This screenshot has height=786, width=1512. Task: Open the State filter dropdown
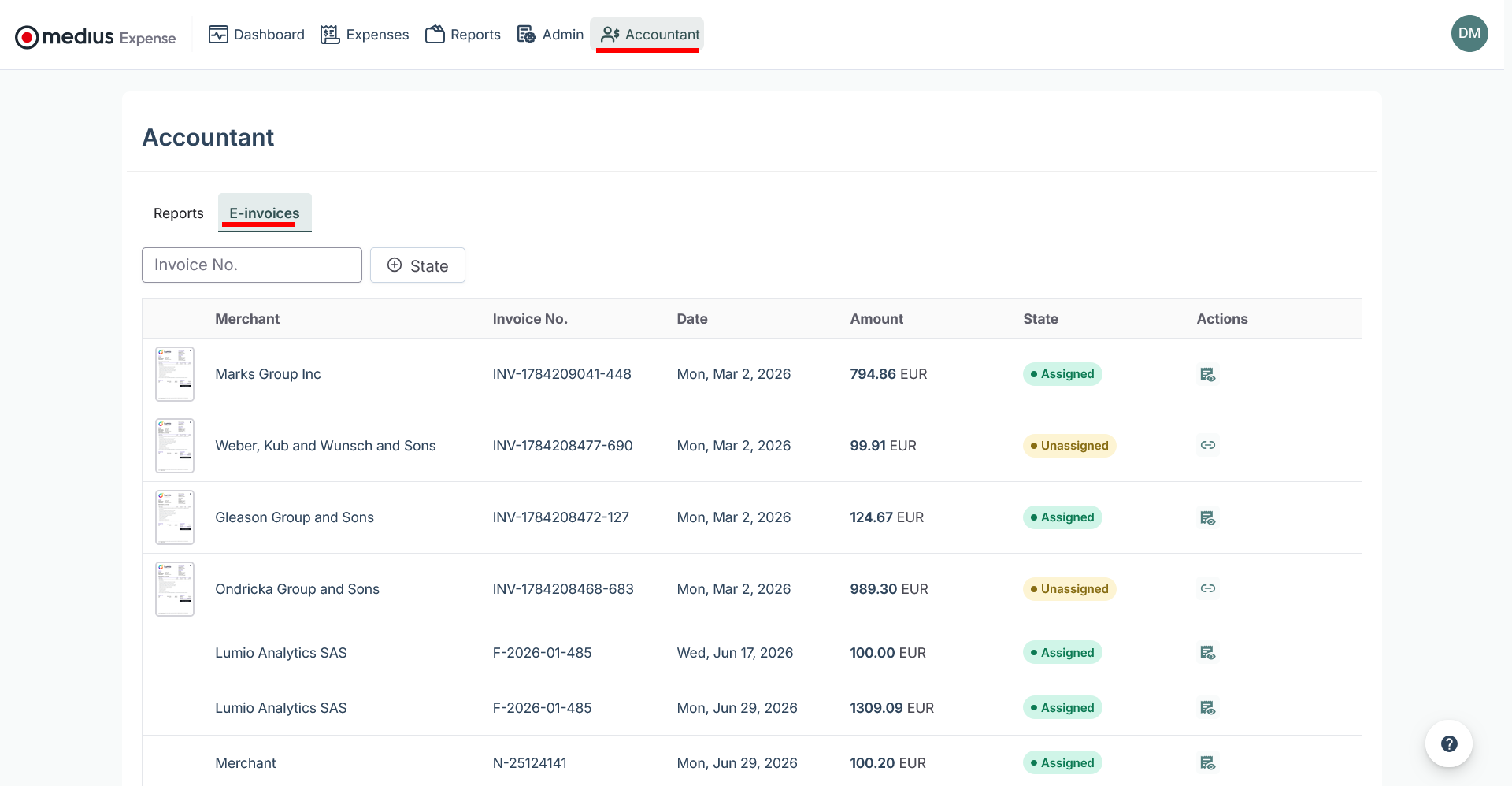[417, 265]
